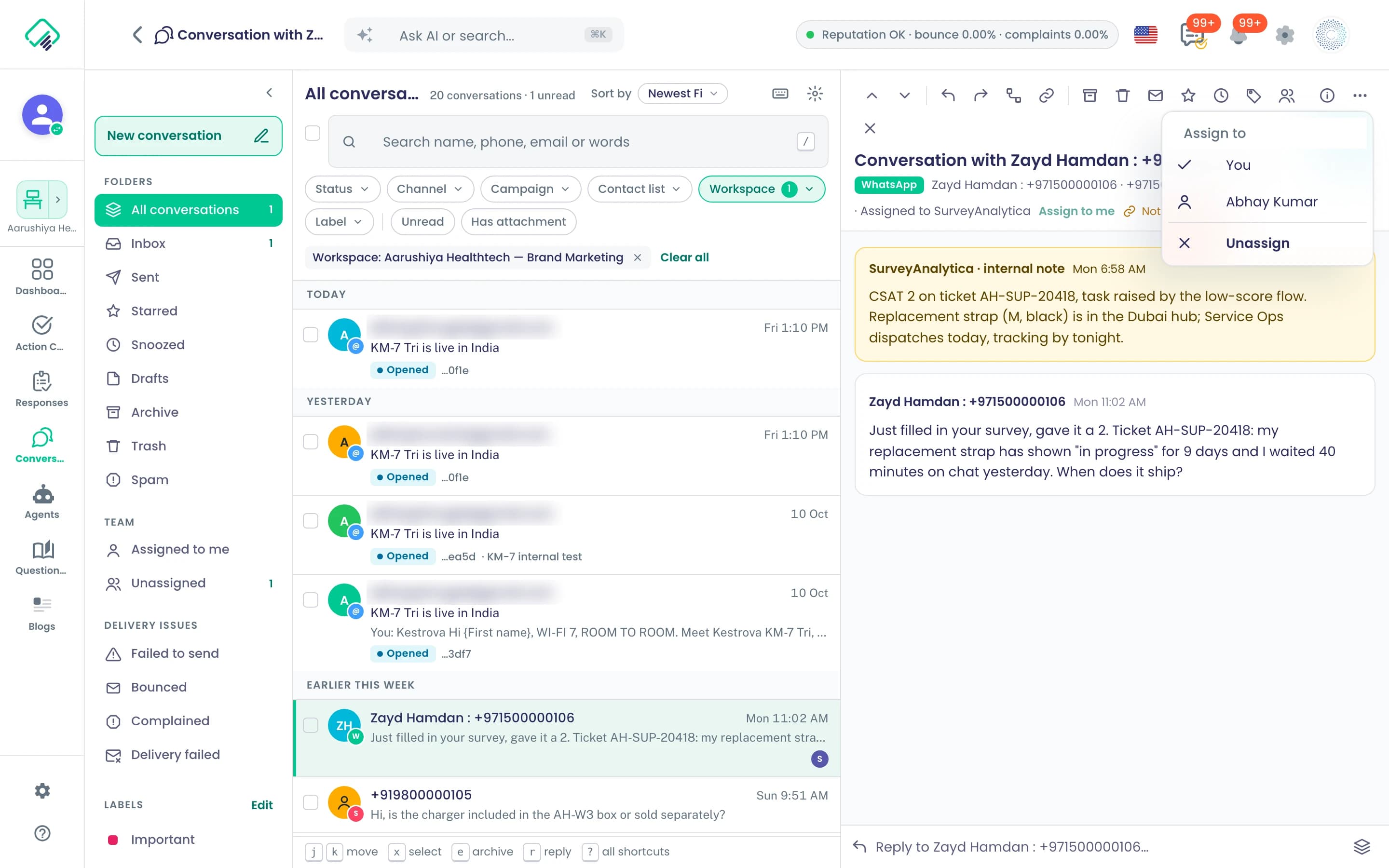Archive the conversation via toolbar icon
The width and height of the screenshot is (1389, 868).
[1089, 95]
